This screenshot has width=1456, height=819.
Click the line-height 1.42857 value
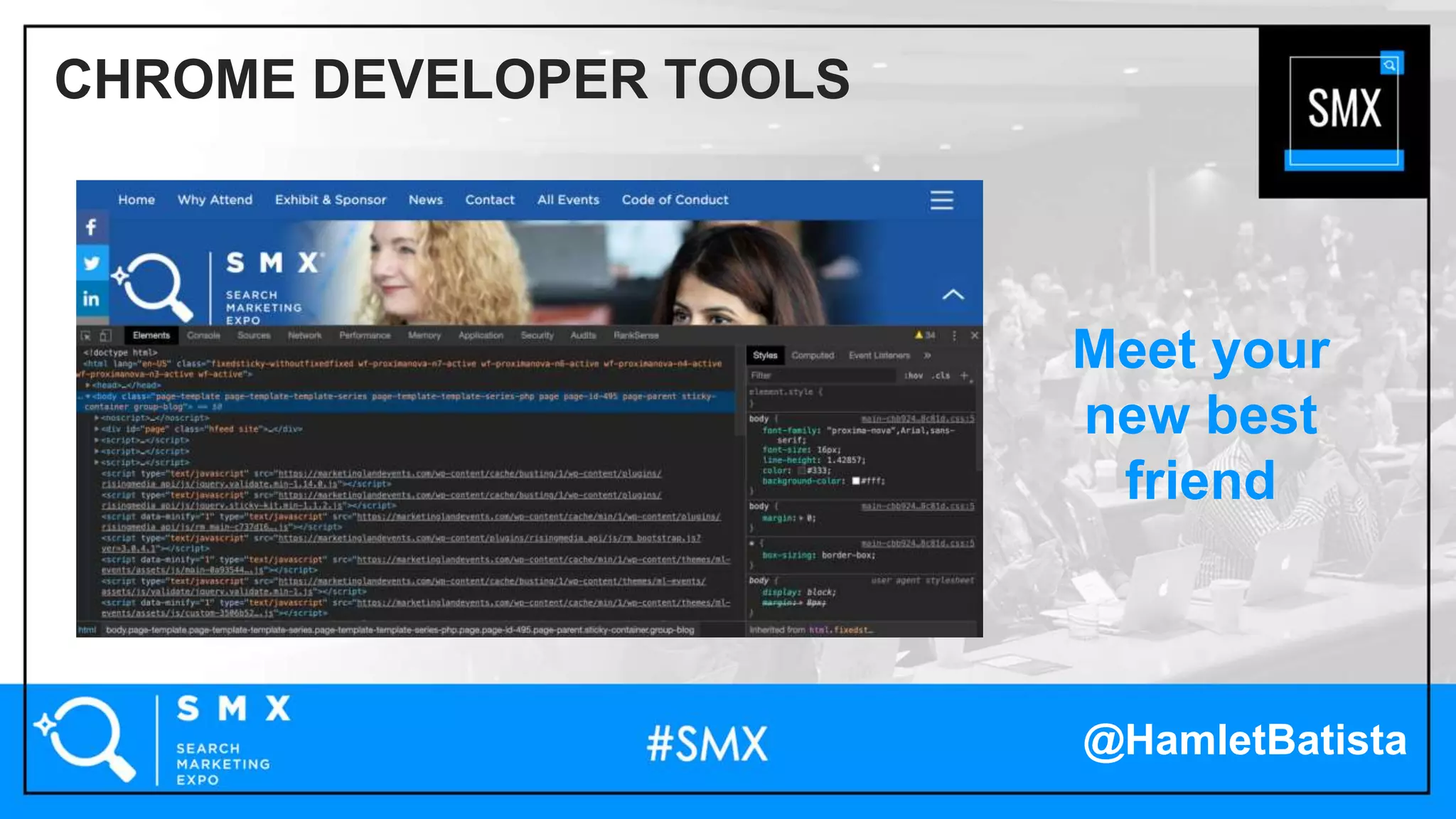[846, 460]
